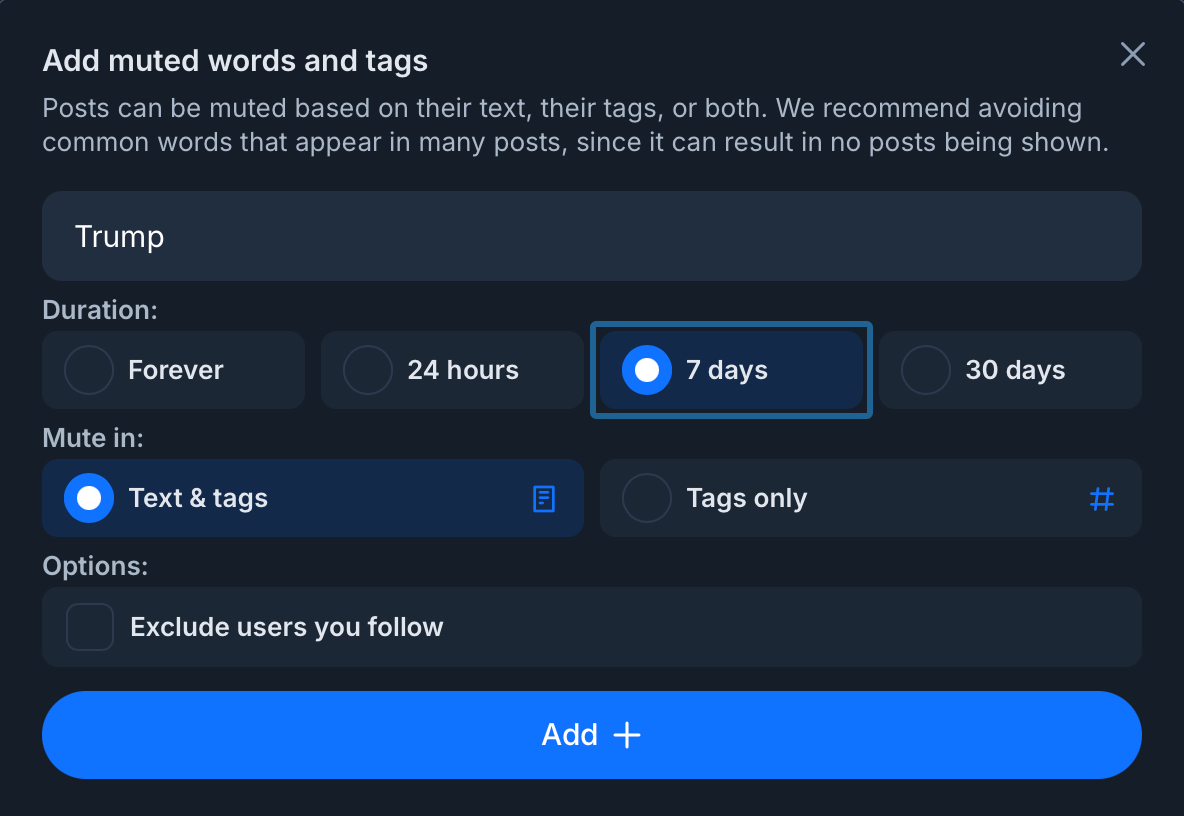This screenshot has height=816, width=1184.
Task: Click the page icon in Text & tags
Action: click(543, 498)
